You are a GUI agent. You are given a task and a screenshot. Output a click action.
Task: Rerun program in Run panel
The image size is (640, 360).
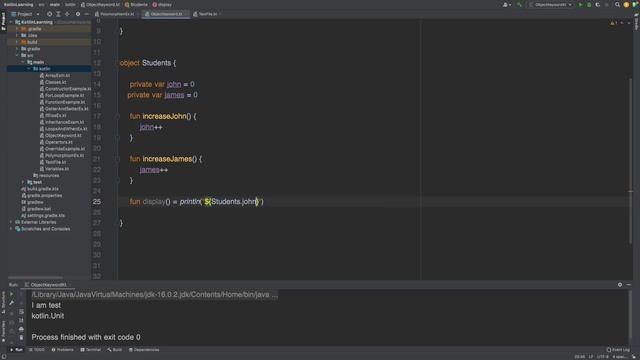click(x=11, y=294)
